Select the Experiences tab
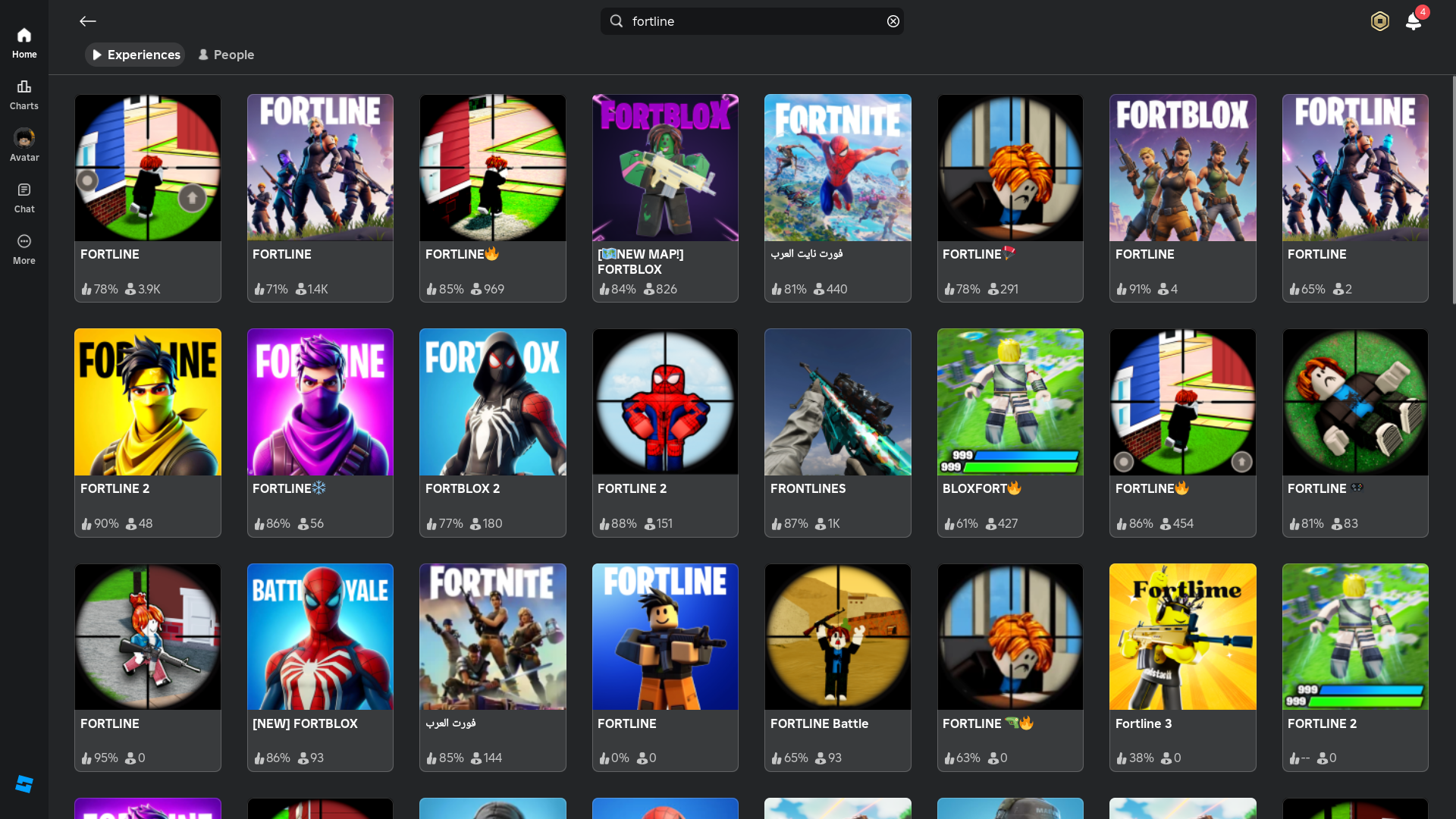The image size is (1456, 819). point(136,55)
